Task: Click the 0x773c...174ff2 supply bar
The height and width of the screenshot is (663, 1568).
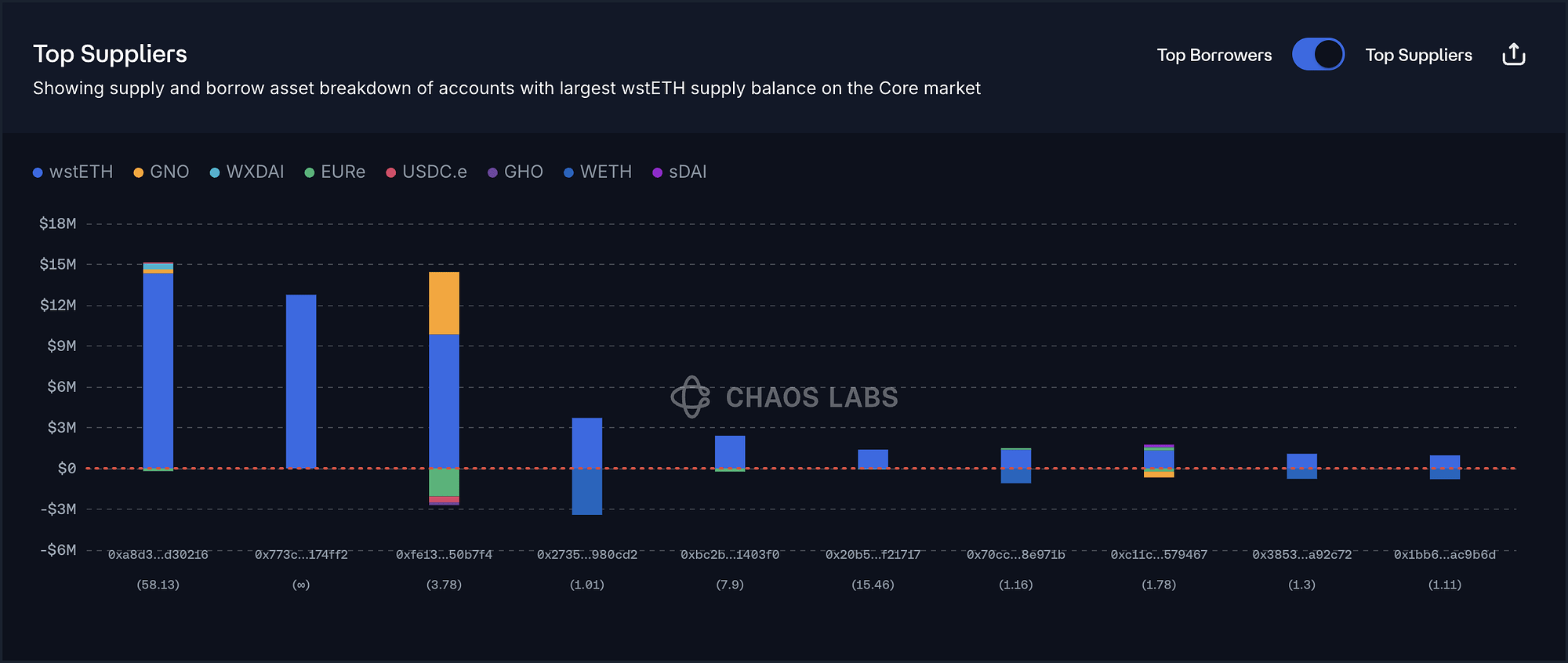Action: [x=301, y=381]
